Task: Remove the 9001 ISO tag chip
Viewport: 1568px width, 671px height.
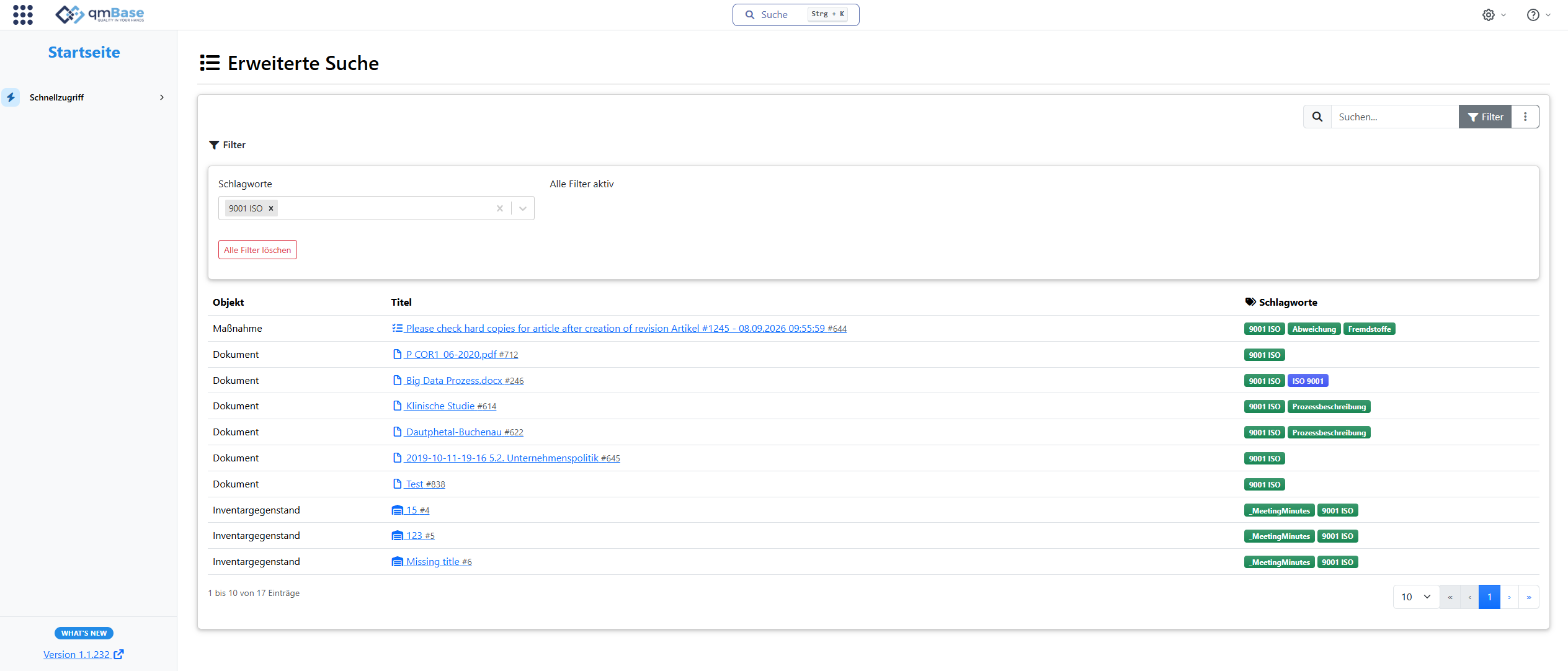Action: [x=271, y=208]
